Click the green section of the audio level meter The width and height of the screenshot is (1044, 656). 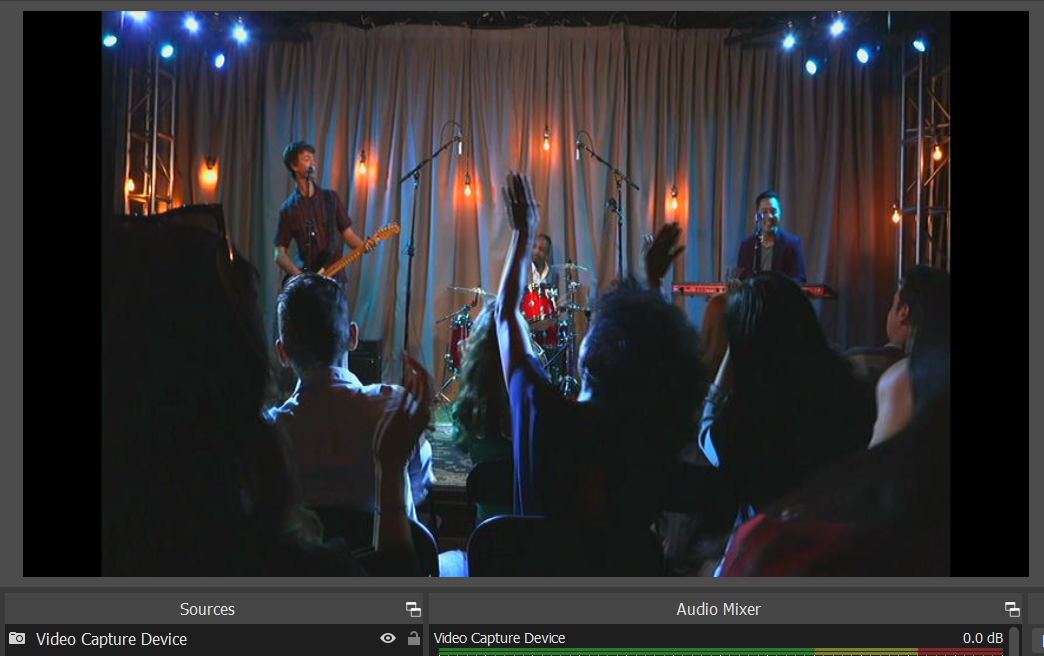(x=620, y=652)
